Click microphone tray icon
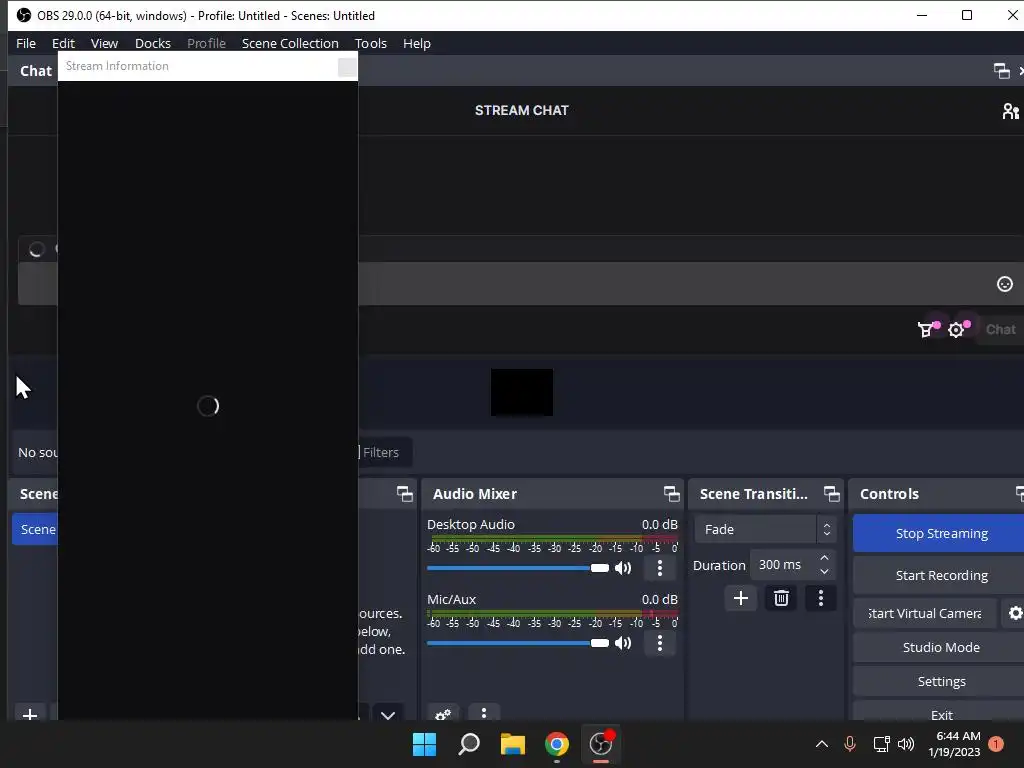This screenshot has width=1024, height=768. click(850, 744)
